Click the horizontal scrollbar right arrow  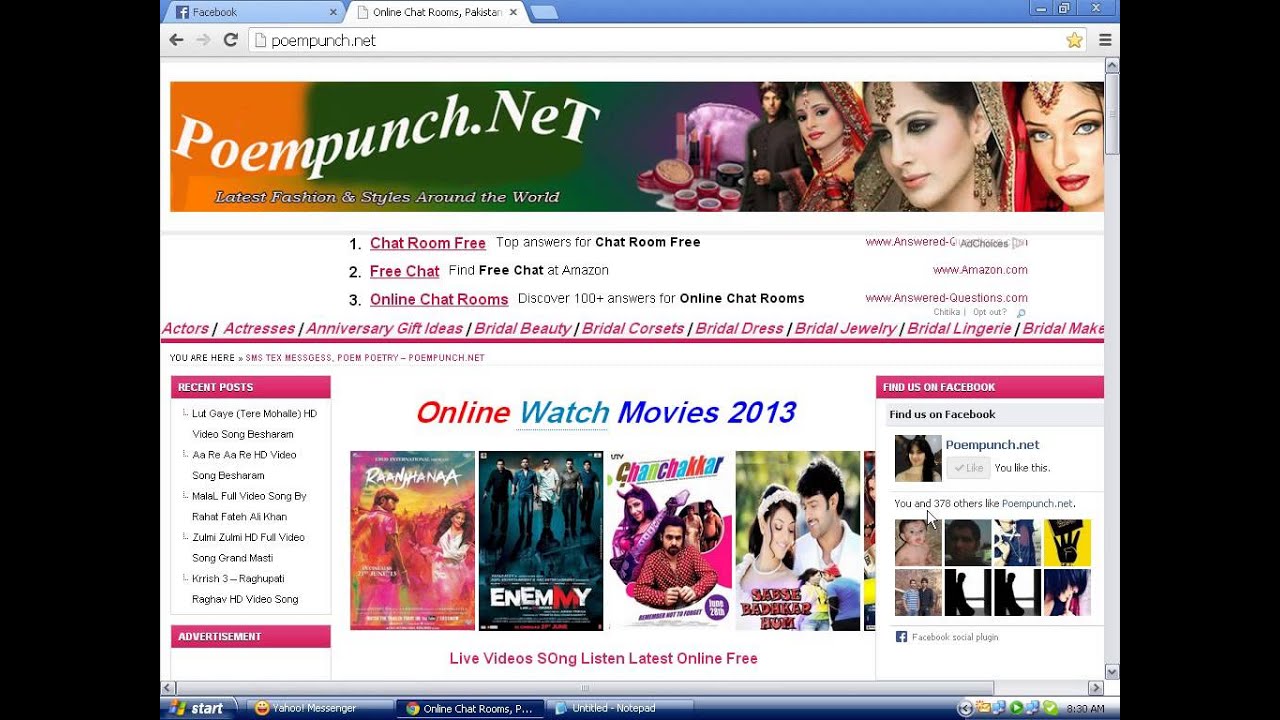pyautogui.click(x=1096, y=688)
